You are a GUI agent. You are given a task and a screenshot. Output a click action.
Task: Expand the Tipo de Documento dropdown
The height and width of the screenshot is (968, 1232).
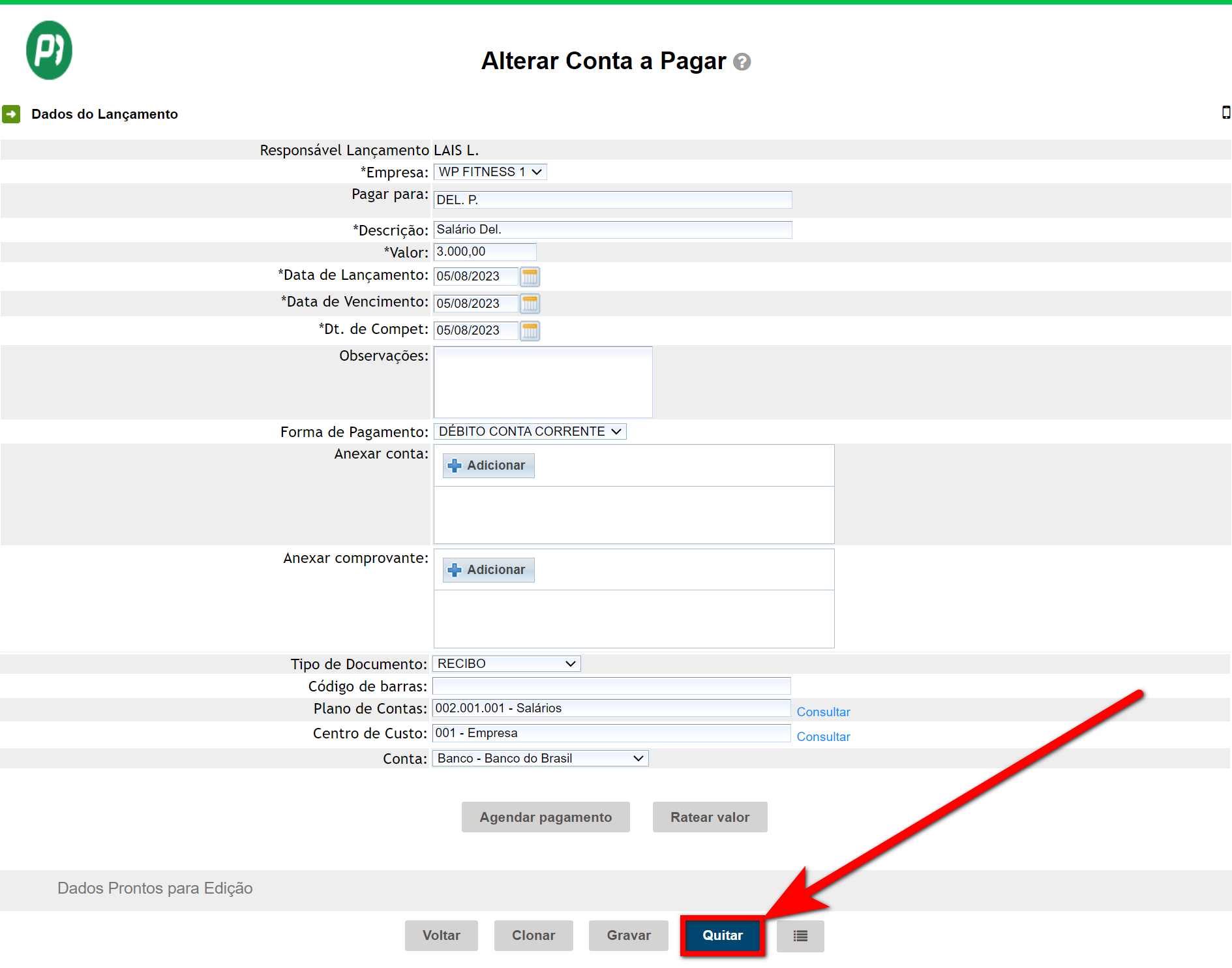[x=506, y=664]
